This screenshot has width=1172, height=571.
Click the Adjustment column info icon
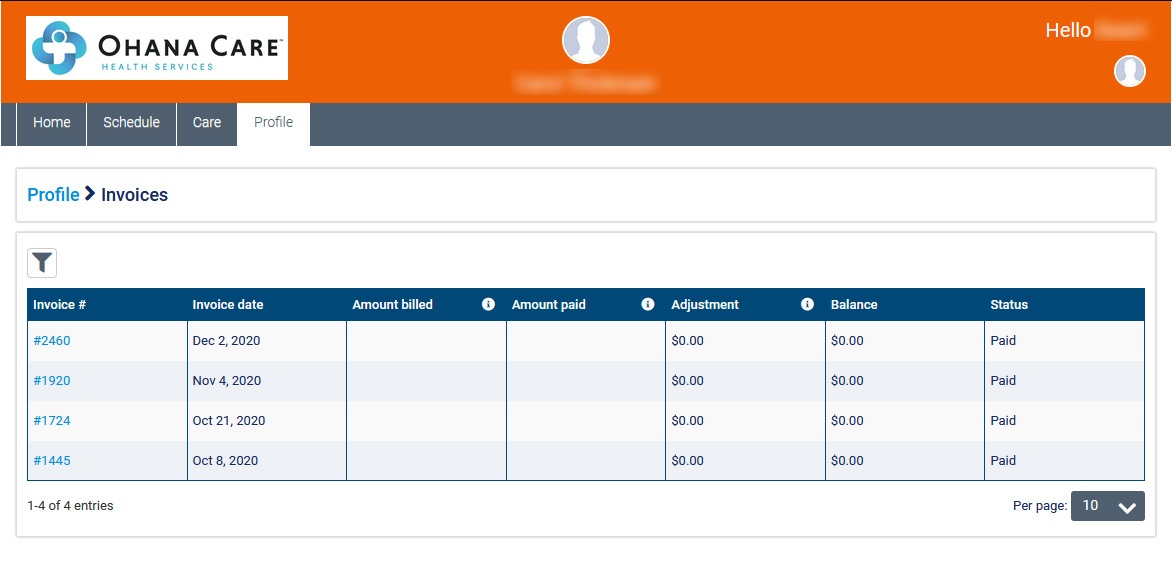807,304
